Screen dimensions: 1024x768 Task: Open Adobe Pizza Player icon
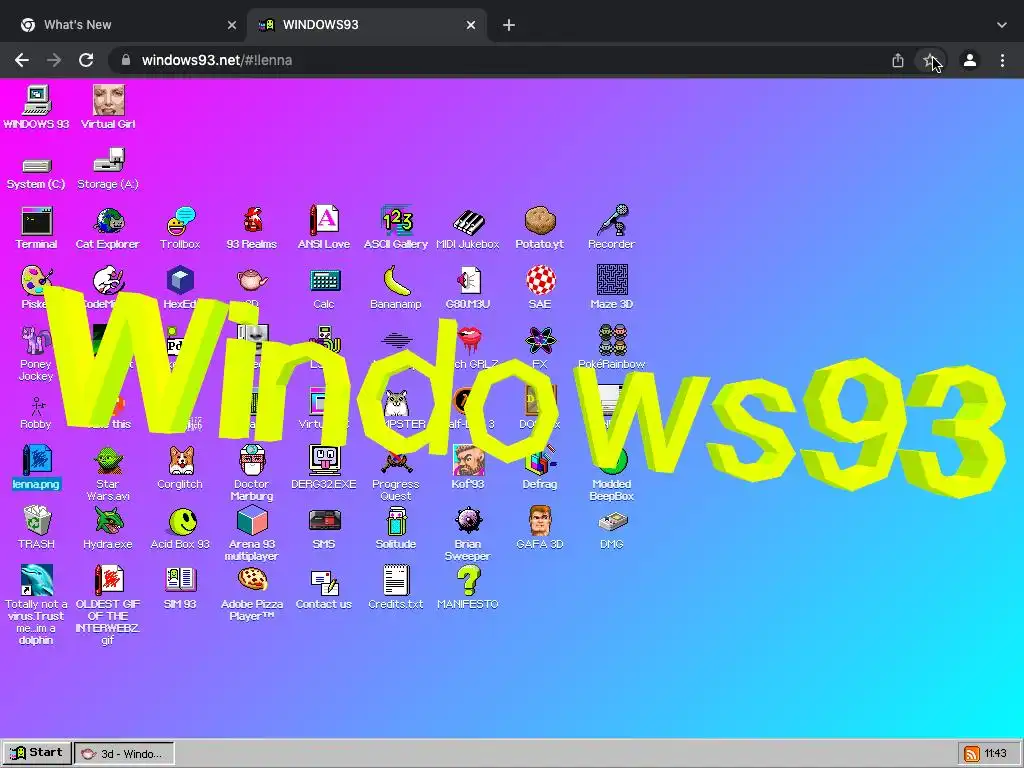tap(252, 593)
